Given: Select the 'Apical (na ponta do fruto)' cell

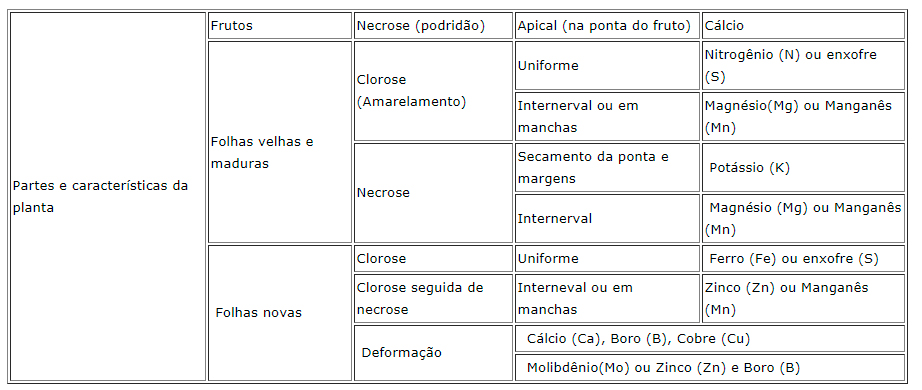Looking at the screenshot, I should coord(607,26).
